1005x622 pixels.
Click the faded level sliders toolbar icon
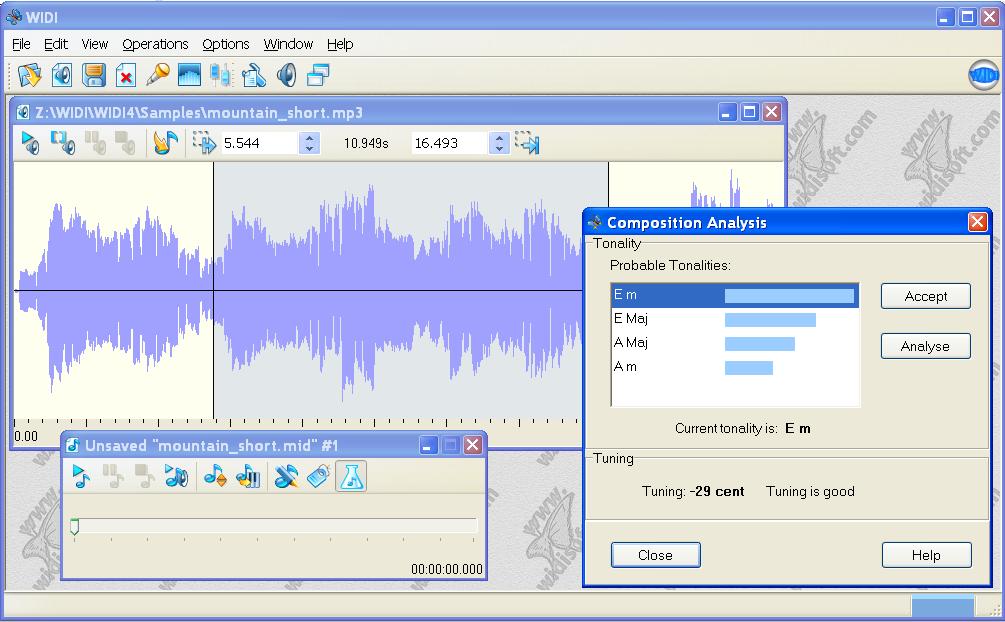(x=220, y=75)
